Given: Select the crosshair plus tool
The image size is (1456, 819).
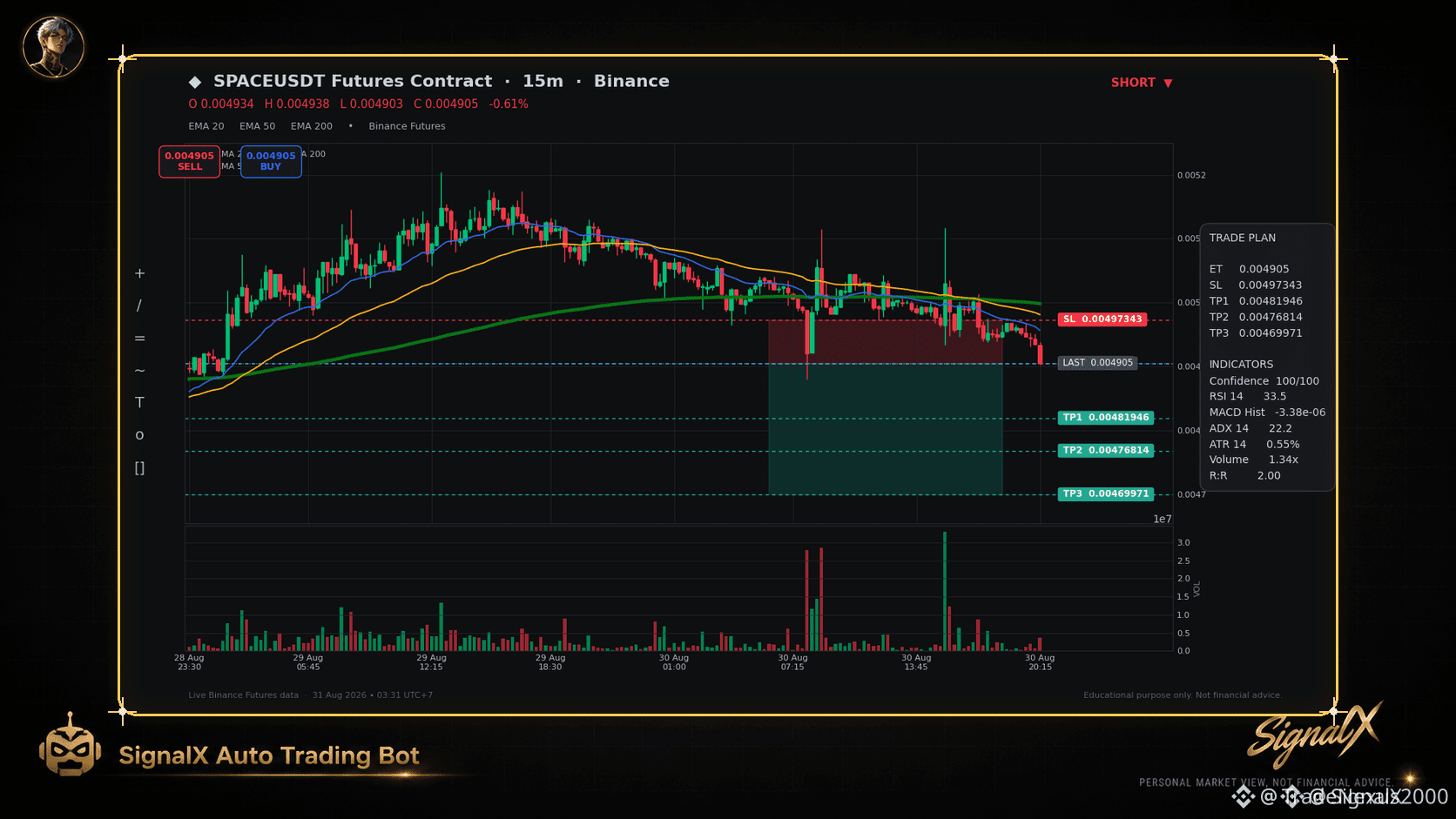Looking at the screenshot, I should coord(139,273).
